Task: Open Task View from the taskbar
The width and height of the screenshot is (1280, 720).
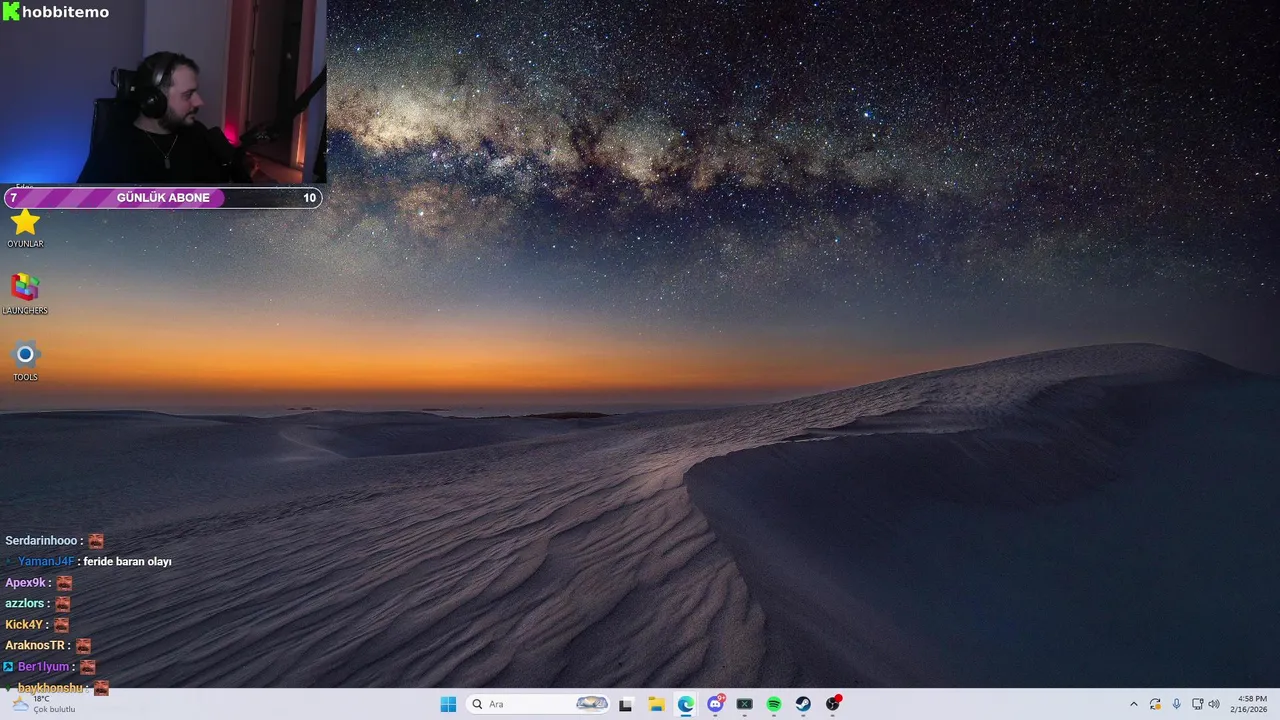Action: click(626, 704)
